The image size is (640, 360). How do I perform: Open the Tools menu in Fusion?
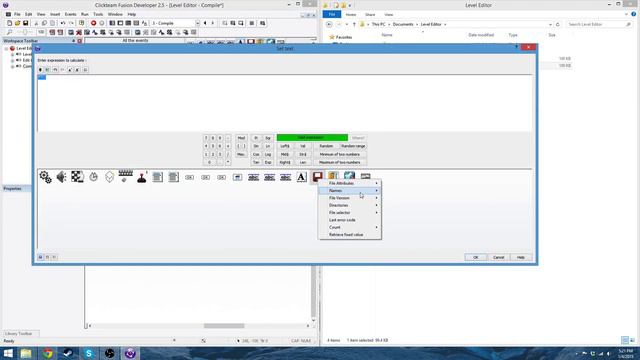click(x=98, y=14)
